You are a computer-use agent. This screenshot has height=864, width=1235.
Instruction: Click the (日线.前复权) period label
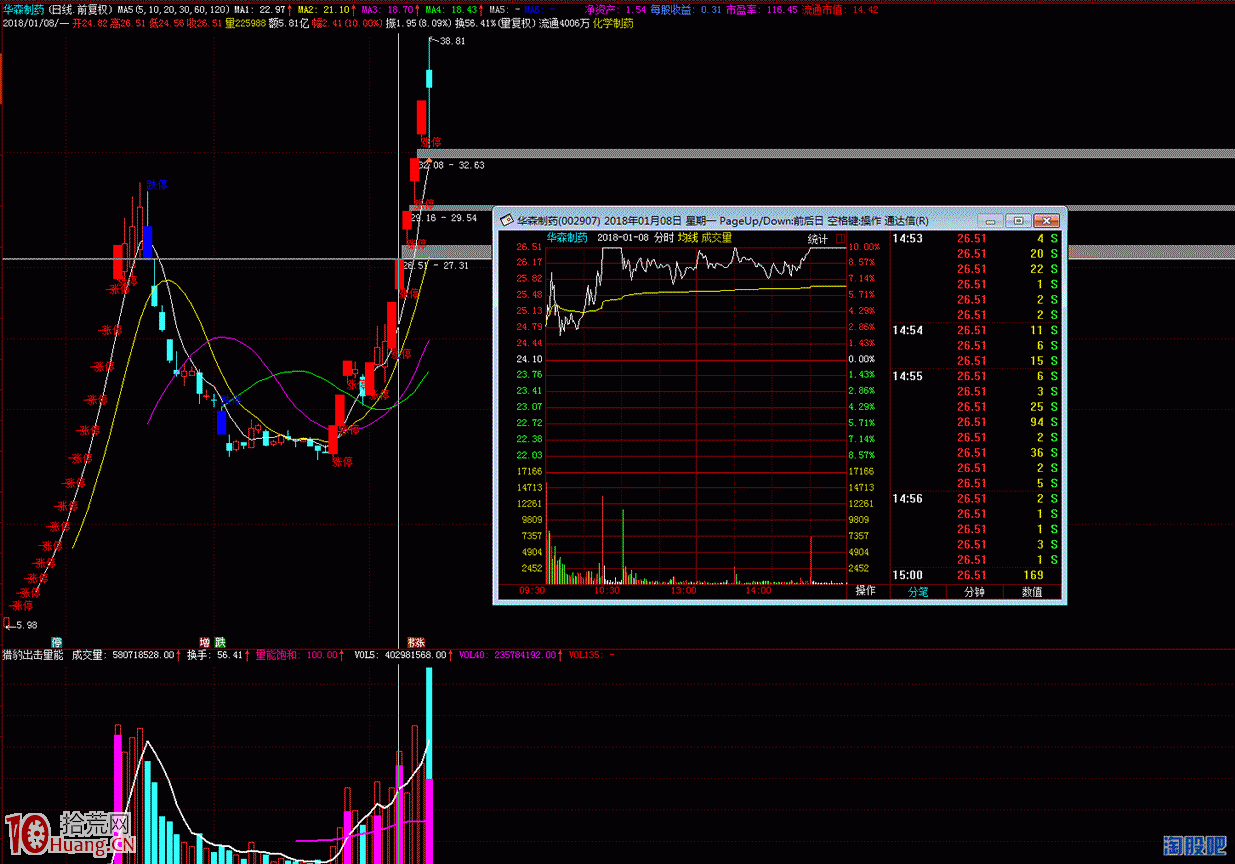tap(80, 9)
